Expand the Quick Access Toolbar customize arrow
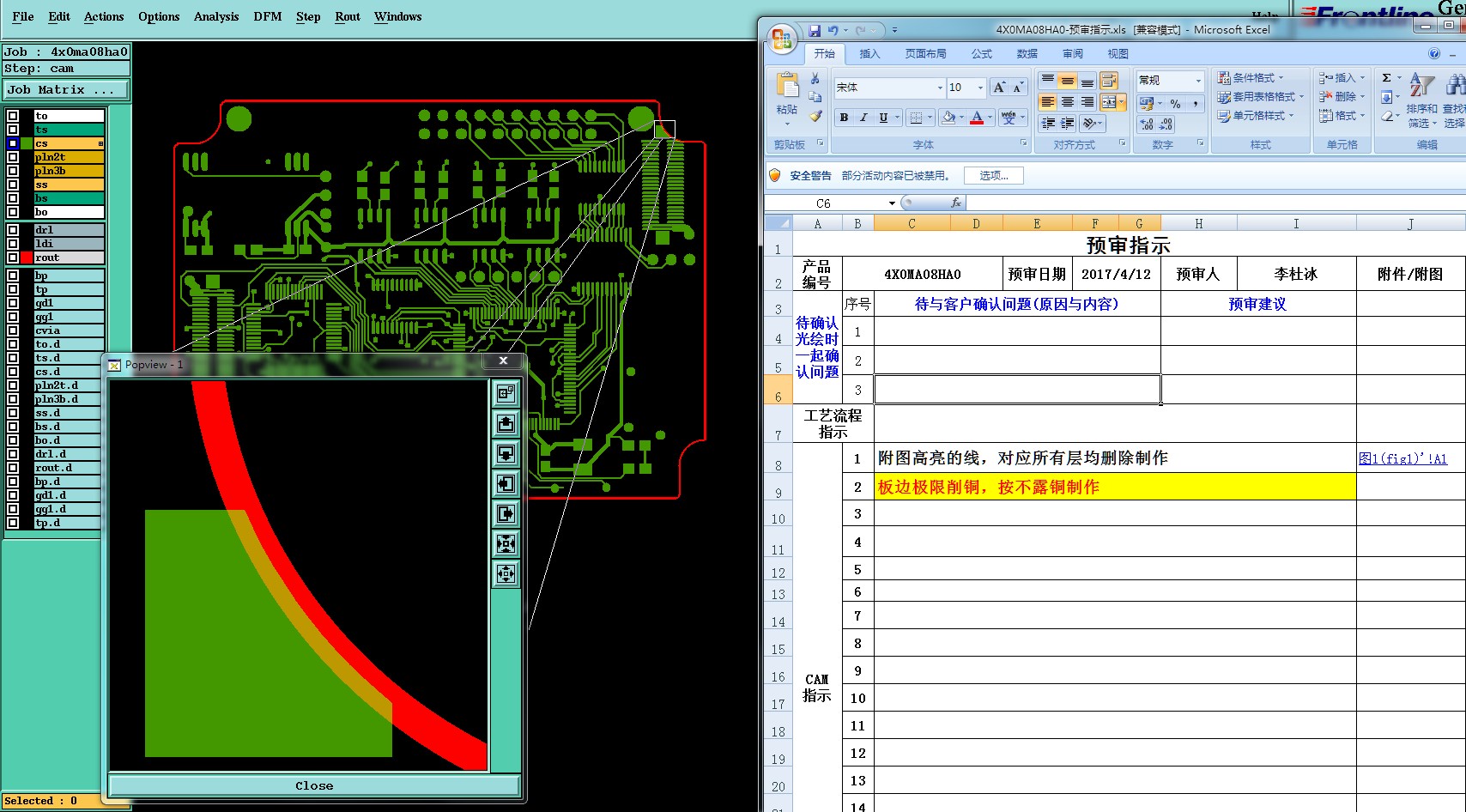Image resolution: width=1466 pixels, height=812 pixels. pos(894,30)
